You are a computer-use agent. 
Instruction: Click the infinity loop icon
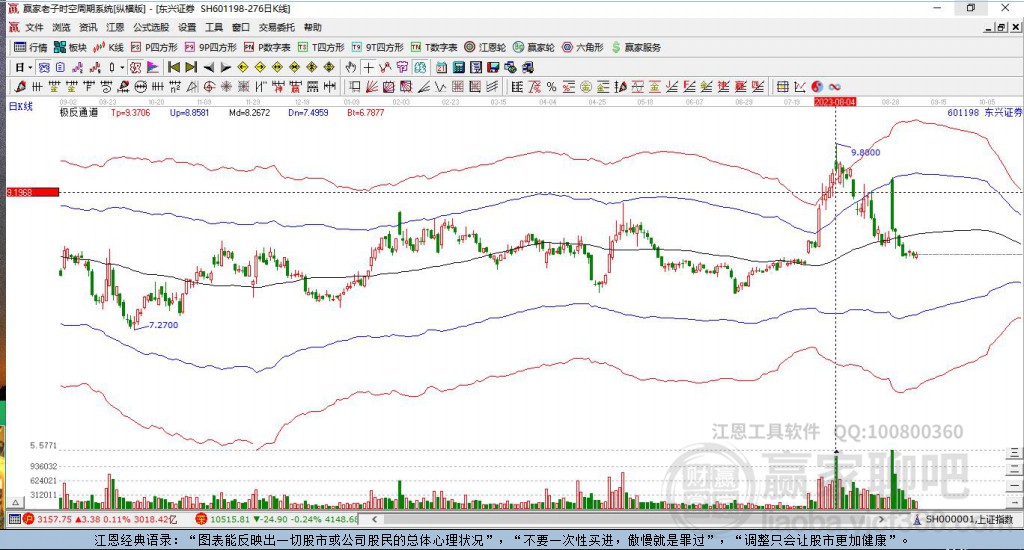coord(835,86)
